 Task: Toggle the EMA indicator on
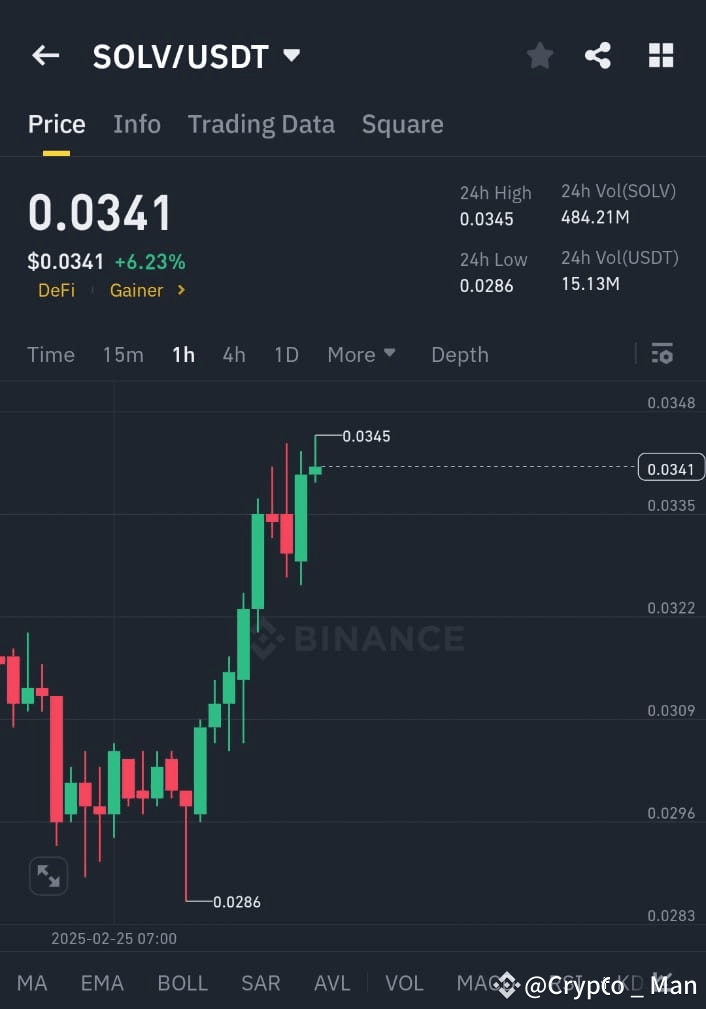101,983
